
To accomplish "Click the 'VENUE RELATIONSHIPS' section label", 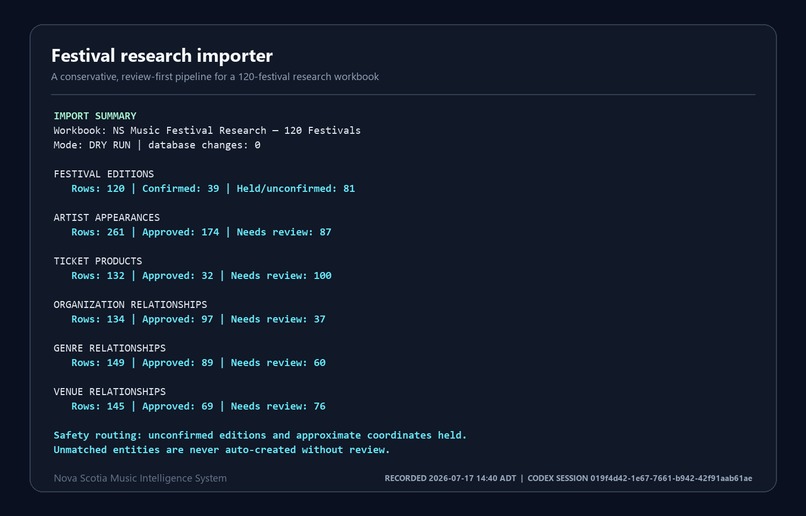I will point(109,392).
